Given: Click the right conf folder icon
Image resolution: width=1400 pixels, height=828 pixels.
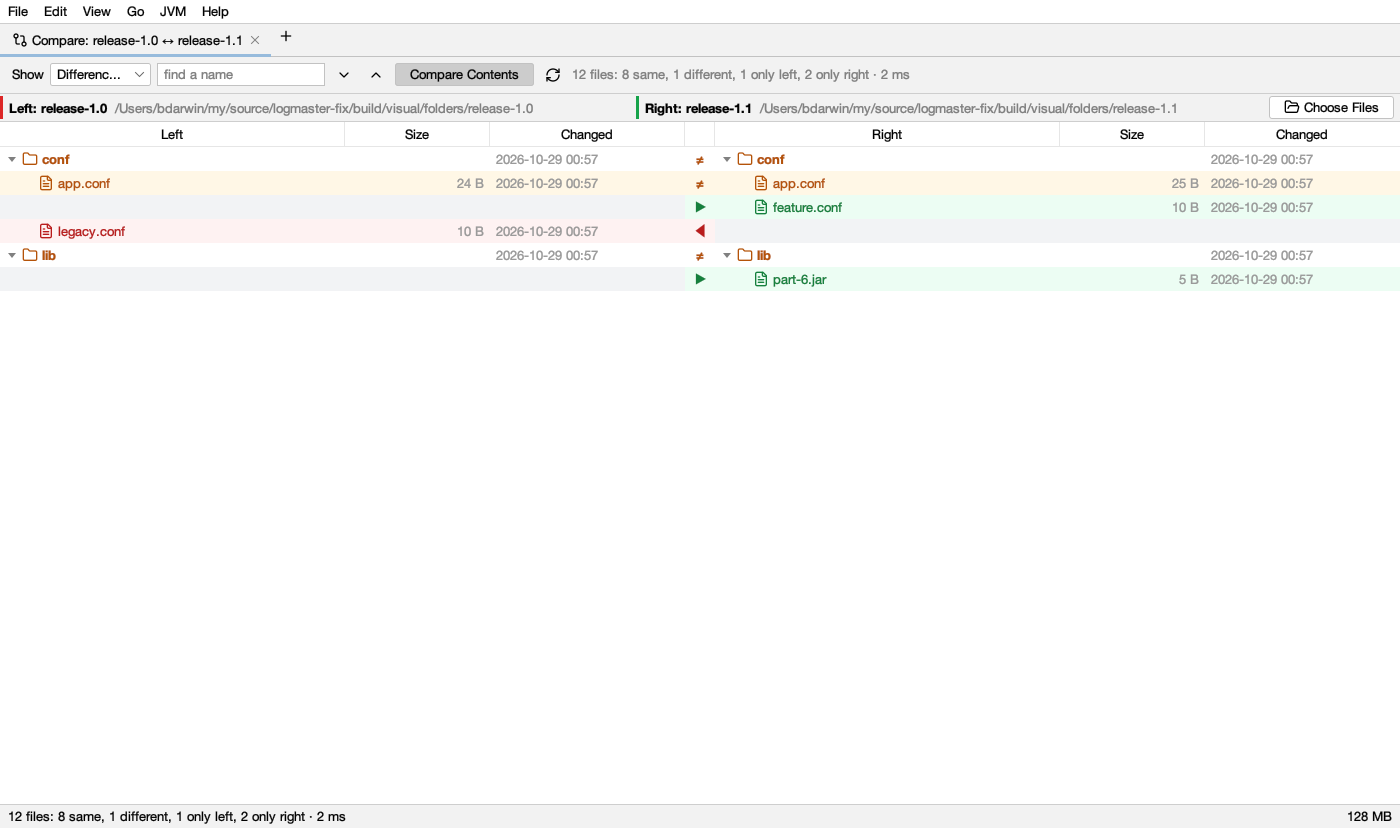Looking at the screenshot, I should pos(745,159).
